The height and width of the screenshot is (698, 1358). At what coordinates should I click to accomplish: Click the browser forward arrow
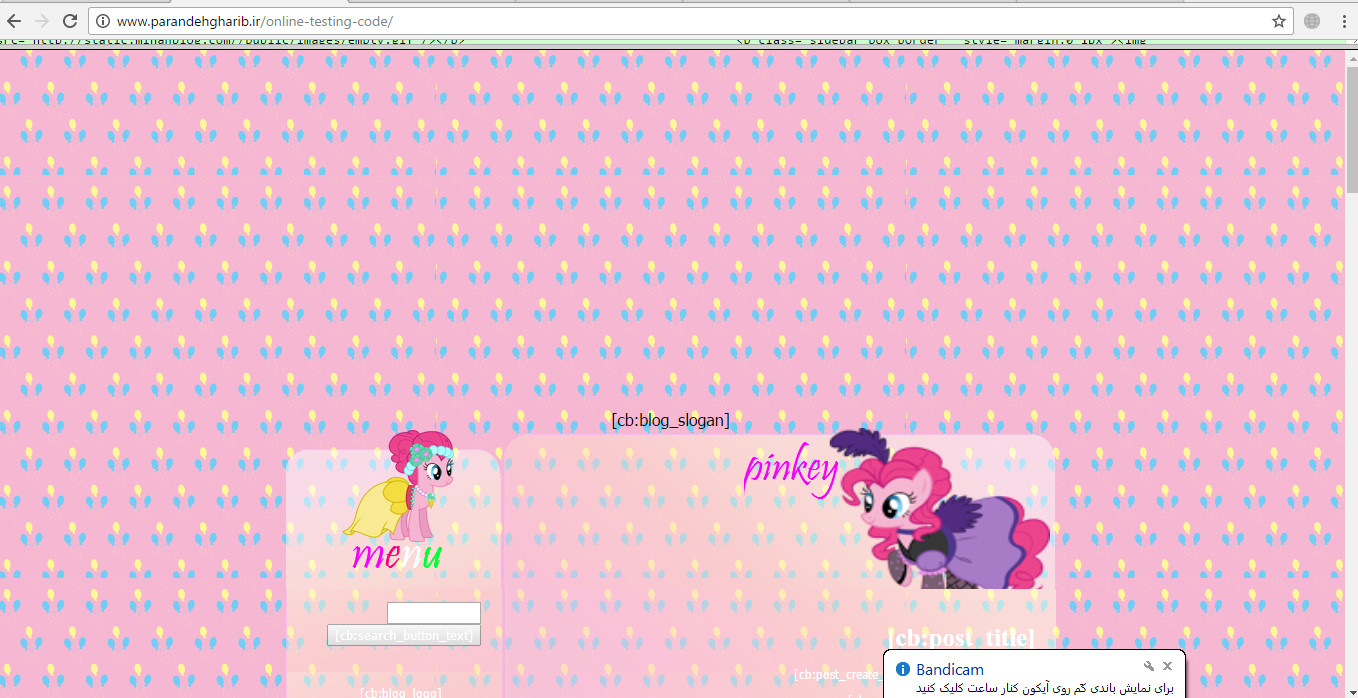coord(42,21)
